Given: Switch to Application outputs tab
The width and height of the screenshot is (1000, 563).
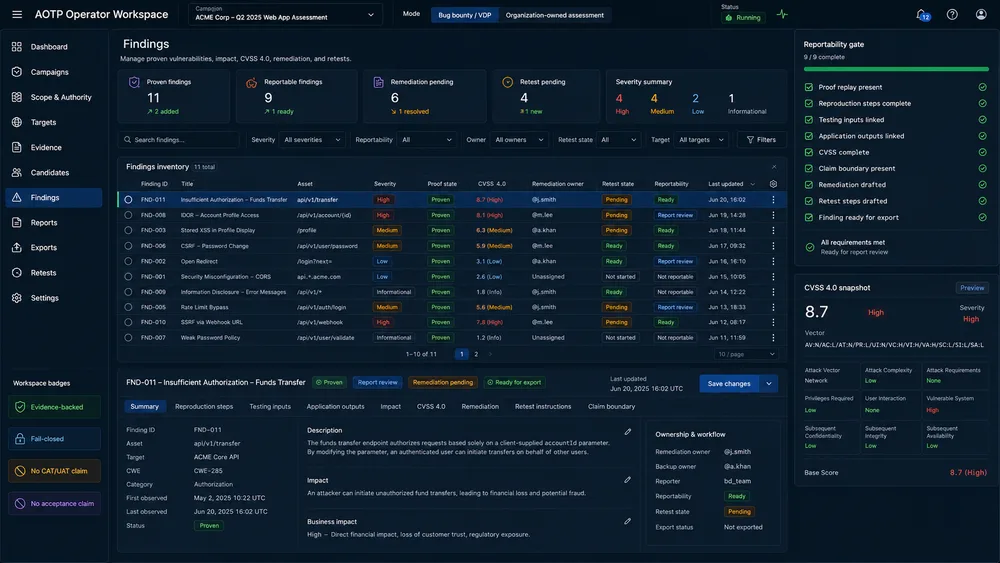Looking at the screenshot, I should (x=335, y=406).
